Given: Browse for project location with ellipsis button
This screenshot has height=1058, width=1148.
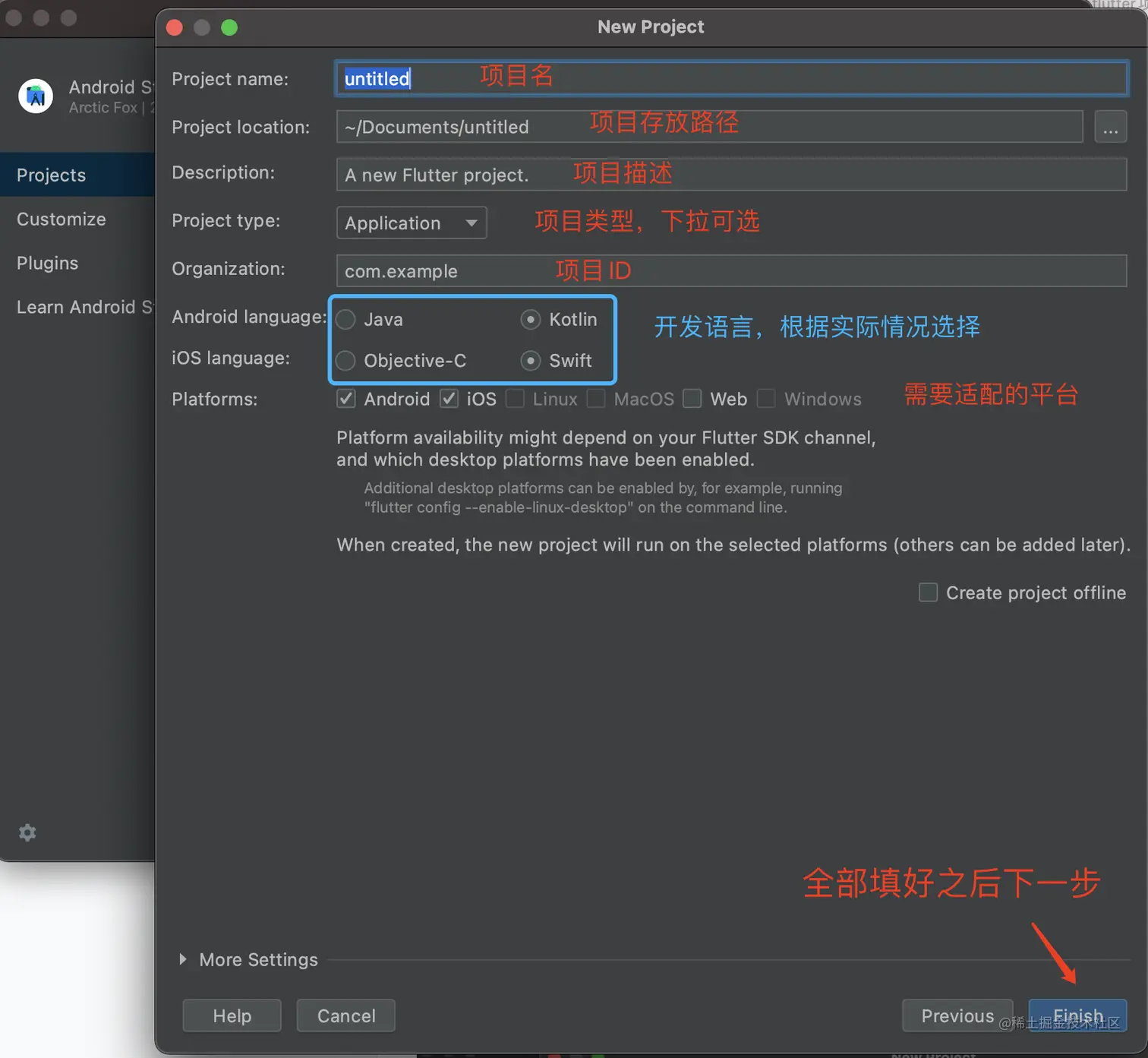Looking at the screenshot, I should [x=1110, y=127].
